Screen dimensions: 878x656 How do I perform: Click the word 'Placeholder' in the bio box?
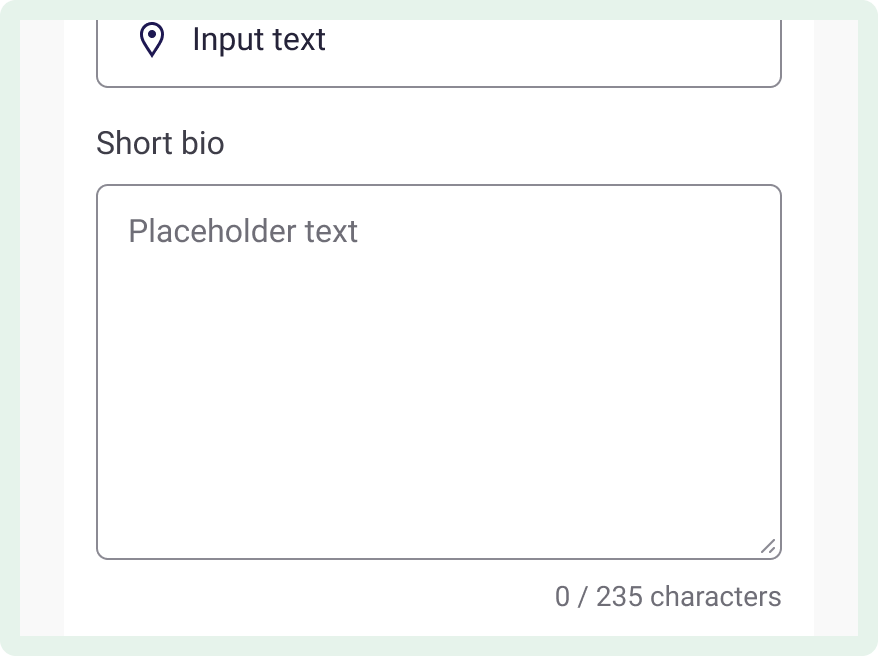212,231
